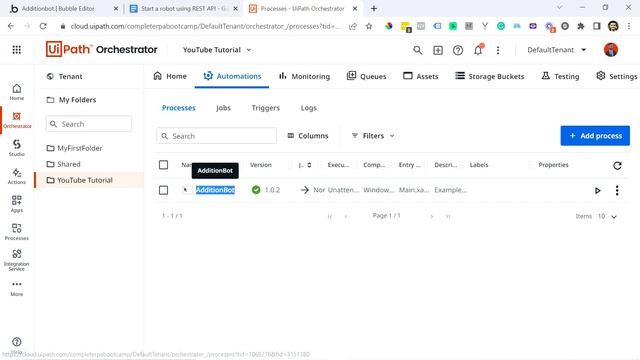Open the user profile avatar
Screen dimensions: 640x360
coord(611,50)
